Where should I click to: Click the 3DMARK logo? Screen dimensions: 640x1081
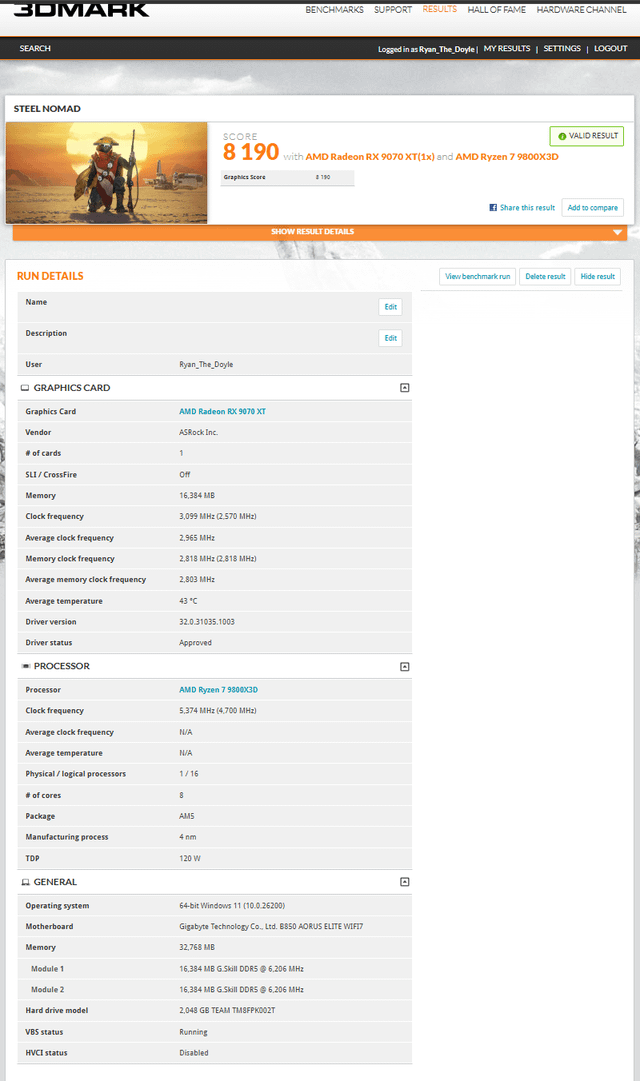coord(81,9)
